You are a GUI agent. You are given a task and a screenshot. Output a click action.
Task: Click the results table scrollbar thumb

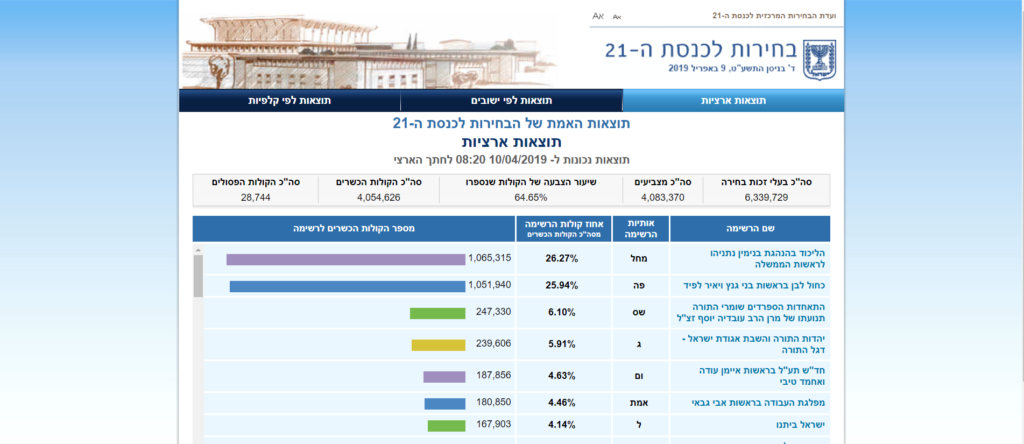click(x=198, y=276)
